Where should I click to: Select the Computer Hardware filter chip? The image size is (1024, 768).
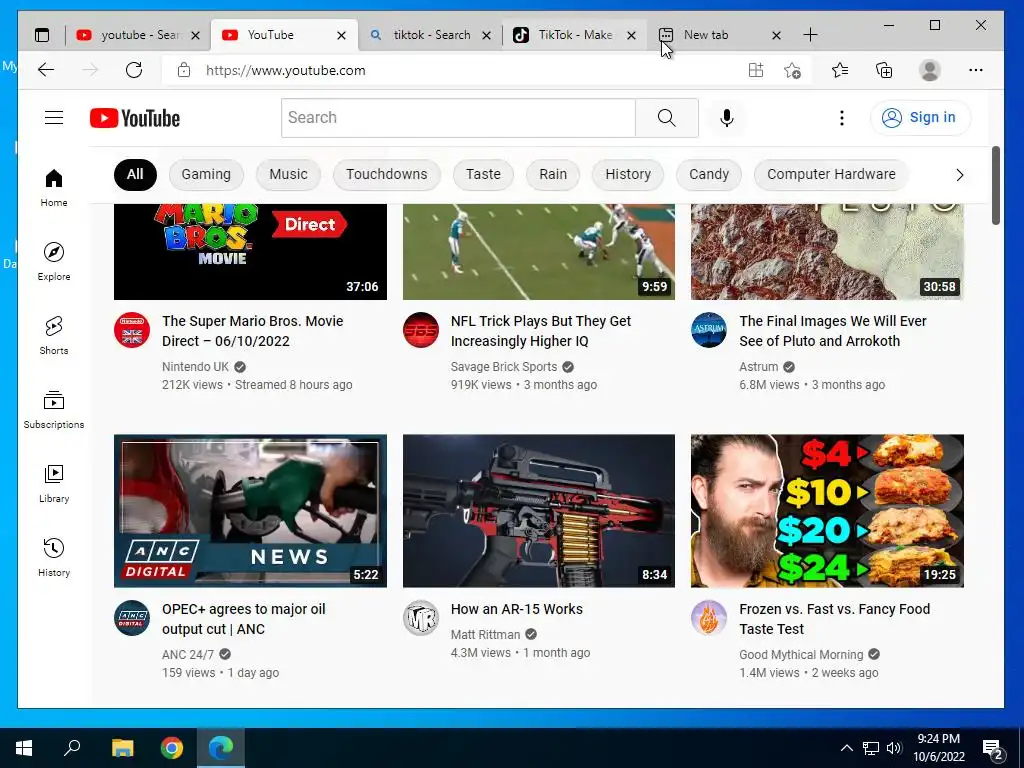point(831,174)
